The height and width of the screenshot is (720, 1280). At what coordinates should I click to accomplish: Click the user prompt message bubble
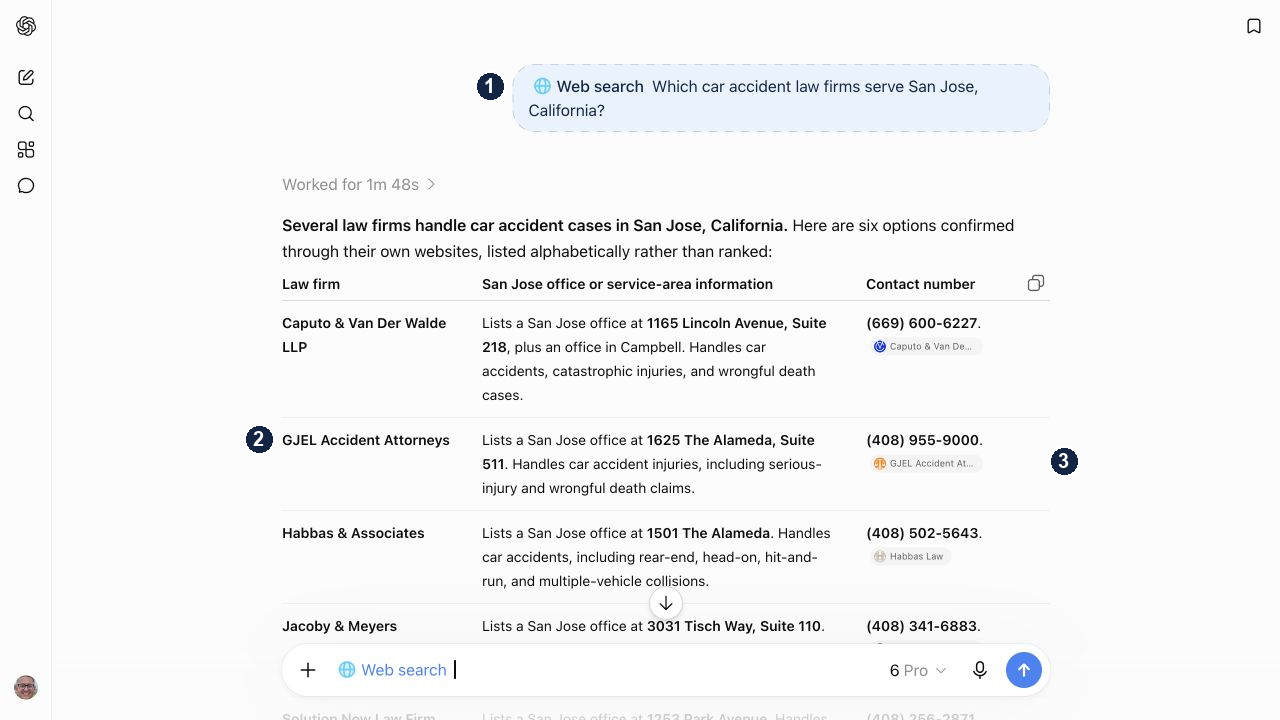[781, 98]
